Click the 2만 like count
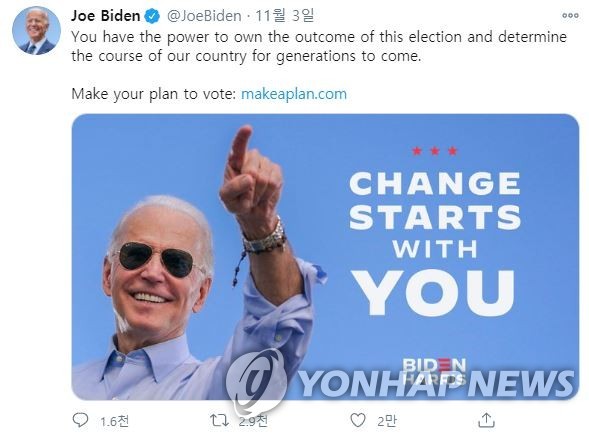 (x=387, y=421)
